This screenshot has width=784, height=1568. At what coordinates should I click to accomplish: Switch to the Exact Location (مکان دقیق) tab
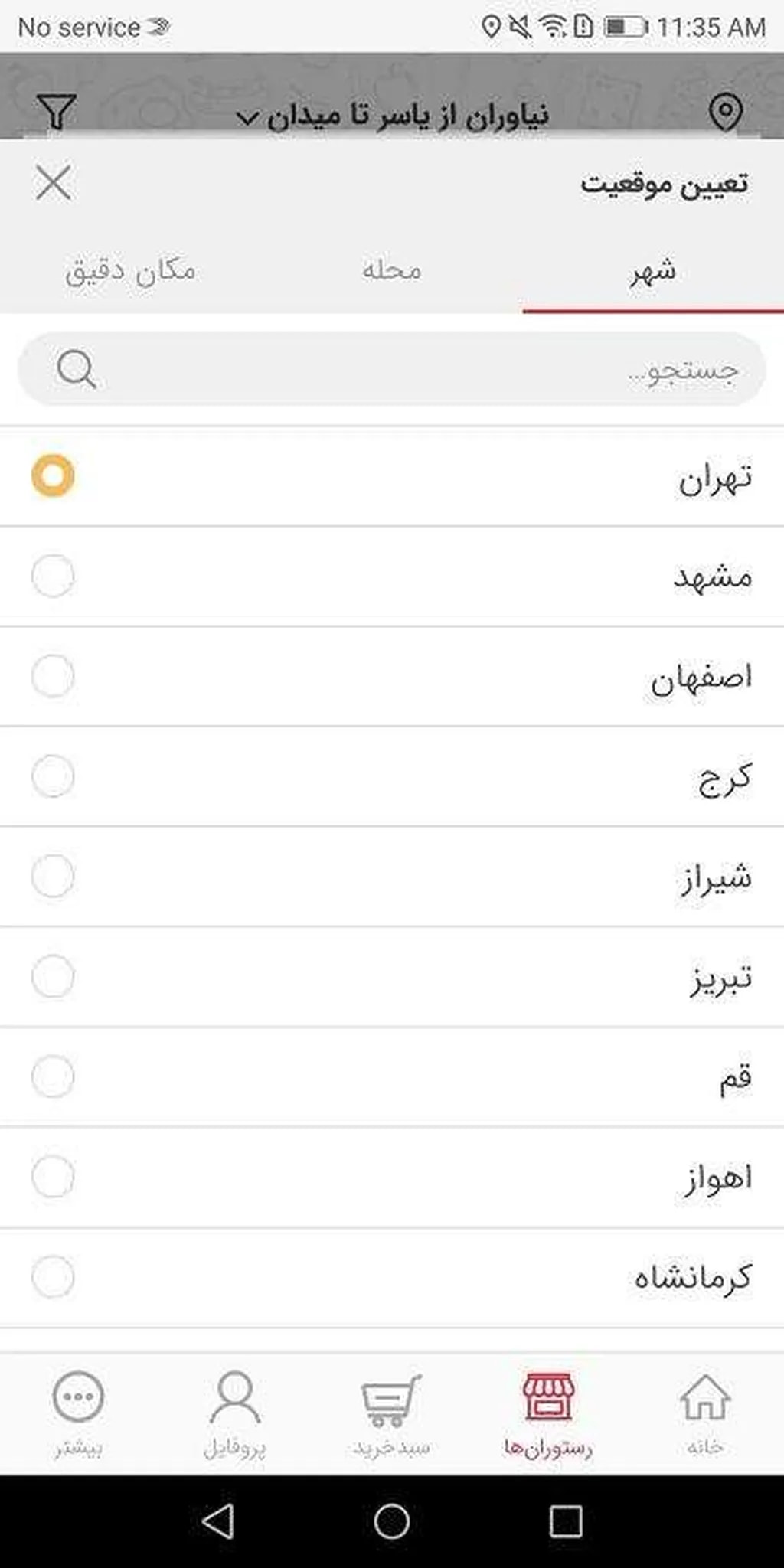point(130,272)
